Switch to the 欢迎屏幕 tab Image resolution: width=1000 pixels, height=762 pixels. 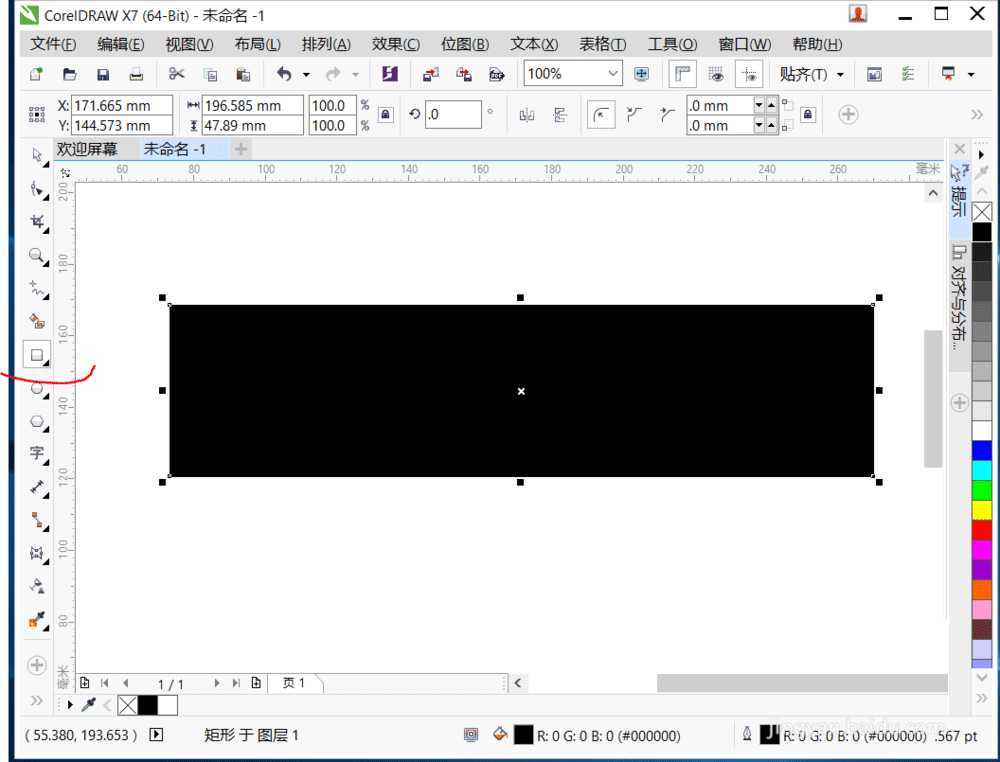[x=90, y=148]
